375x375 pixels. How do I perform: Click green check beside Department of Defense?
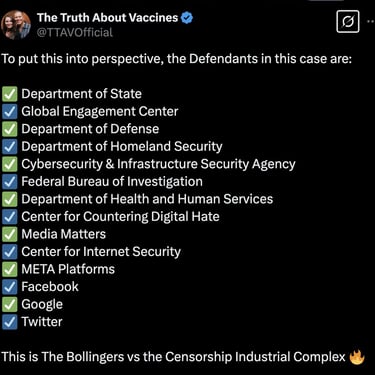(x=10, y=129)
